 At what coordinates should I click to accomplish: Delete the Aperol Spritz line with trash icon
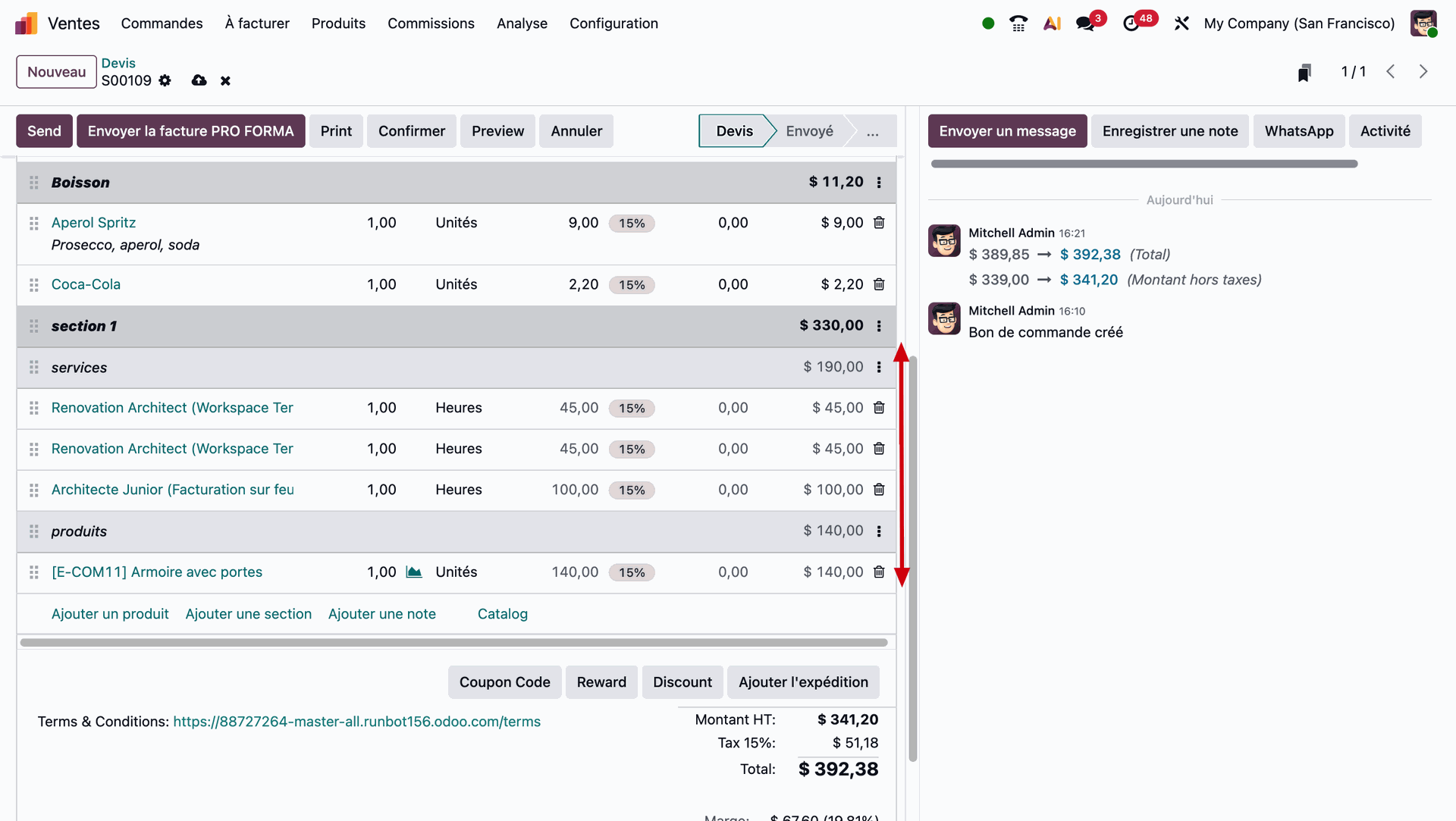pos(879,223)
